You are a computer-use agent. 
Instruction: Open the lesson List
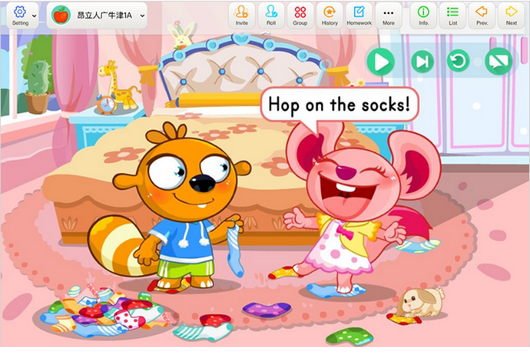(x=453, y=16)
